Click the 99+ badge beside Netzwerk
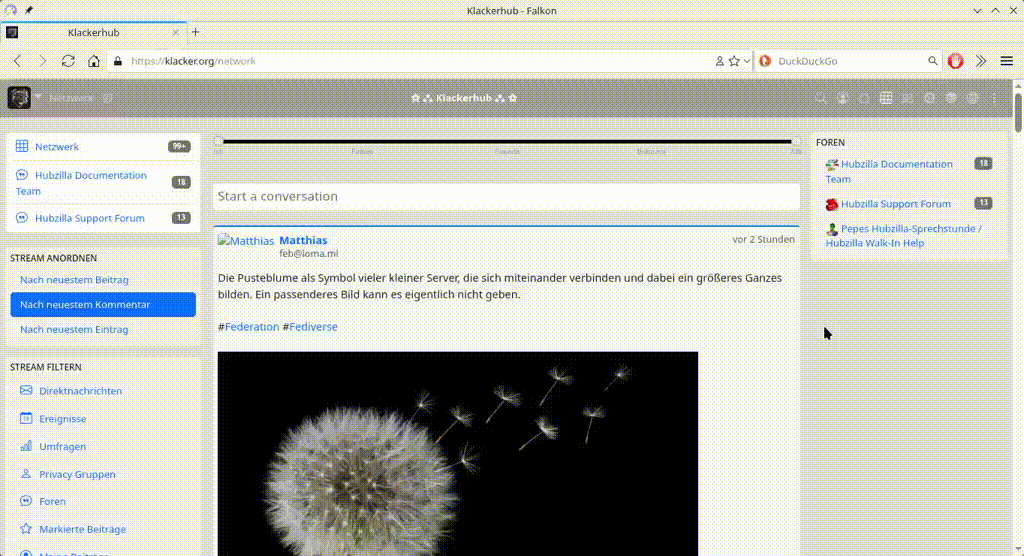 (179, 146)
